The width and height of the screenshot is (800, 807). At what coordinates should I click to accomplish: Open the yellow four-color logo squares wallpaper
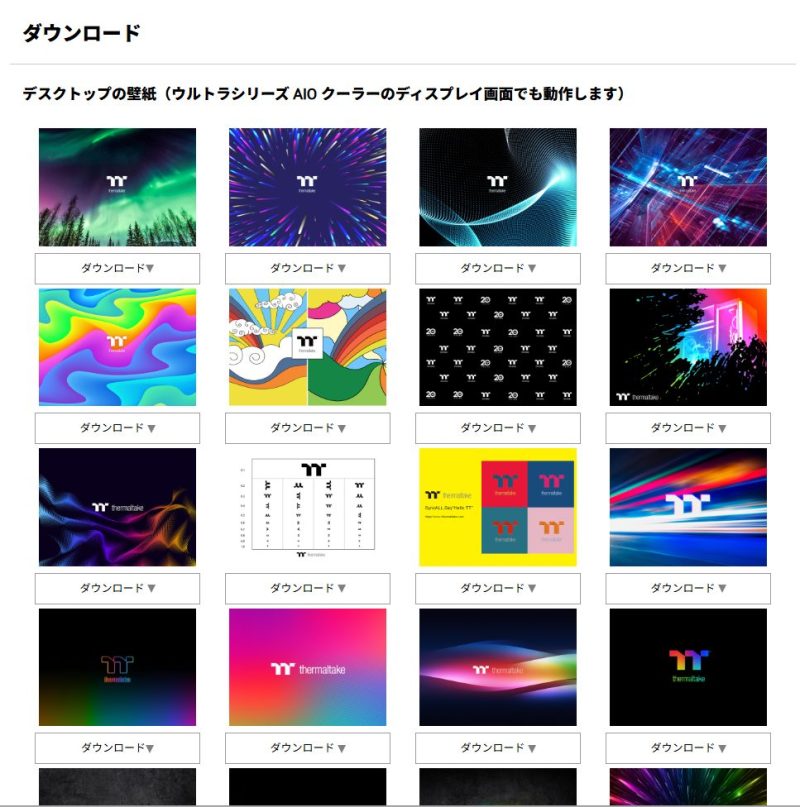click(498, 507)
